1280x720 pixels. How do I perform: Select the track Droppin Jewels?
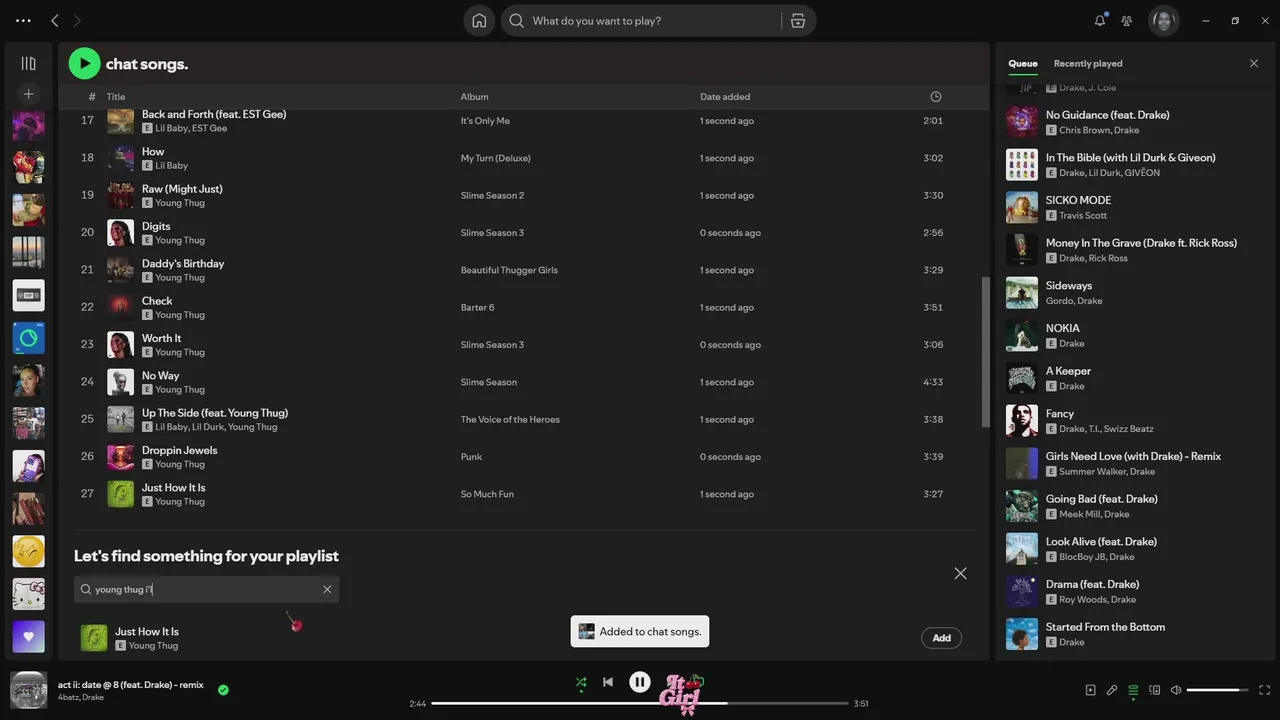(179, 451)
